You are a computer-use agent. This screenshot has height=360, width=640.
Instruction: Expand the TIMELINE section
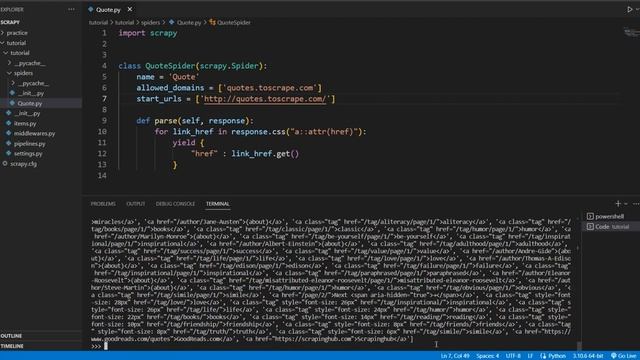coord(12,346)
